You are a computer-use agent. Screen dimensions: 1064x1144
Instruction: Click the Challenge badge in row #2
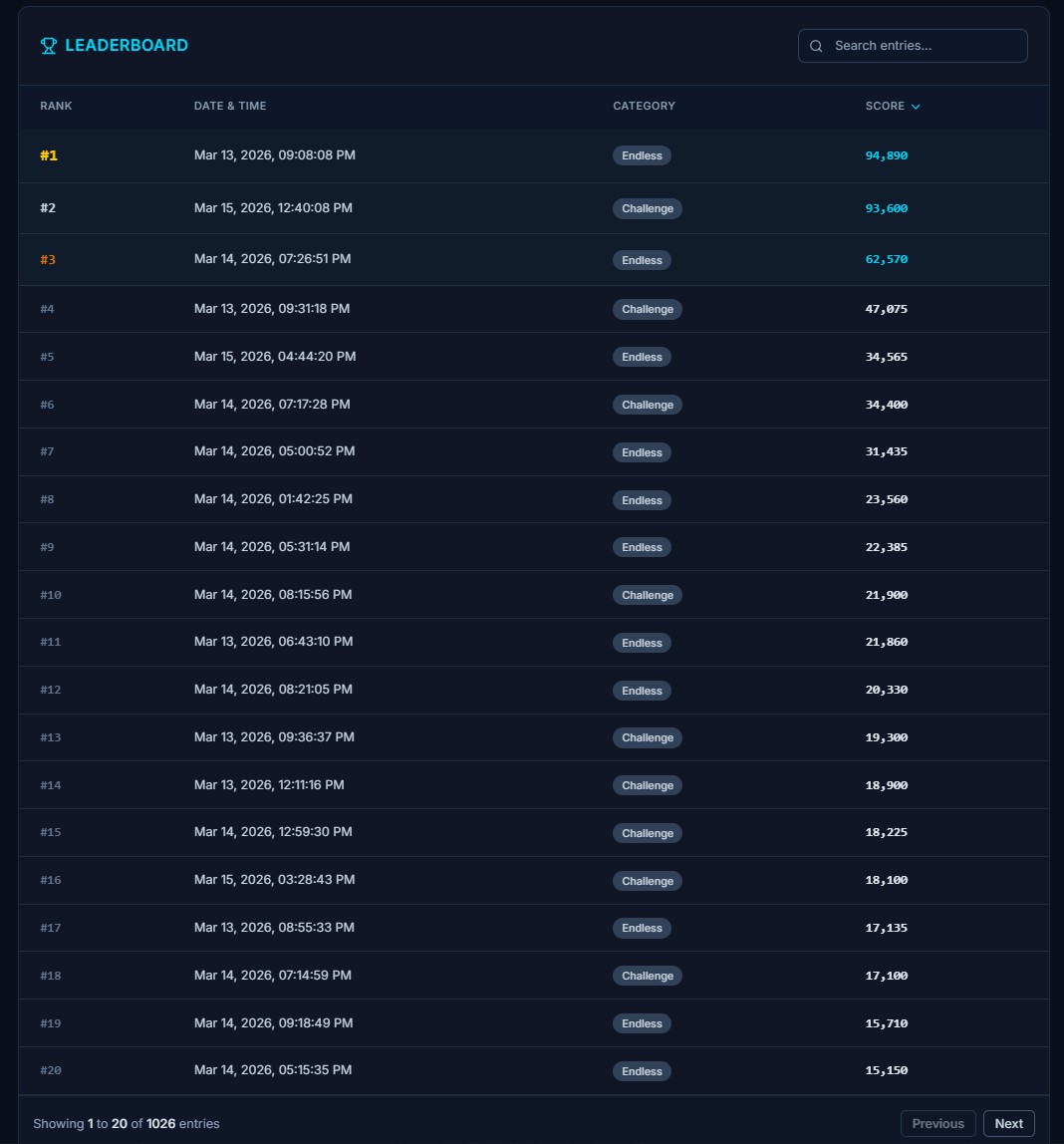click(648, 208)
